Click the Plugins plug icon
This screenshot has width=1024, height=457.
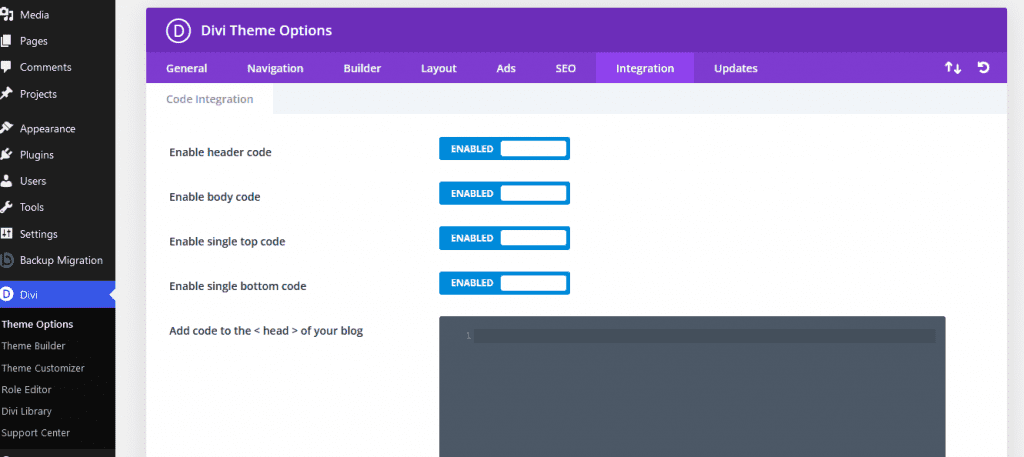tap(6, 155)
